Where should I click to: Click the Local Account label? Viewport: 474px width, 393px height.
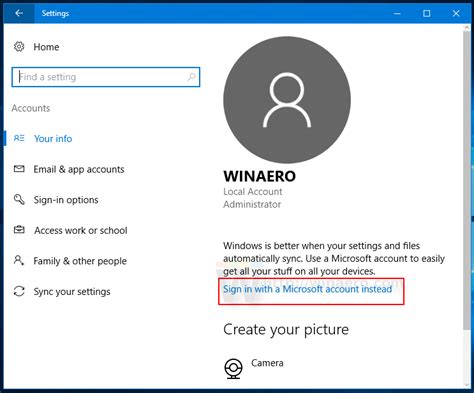tap(253, 192)
